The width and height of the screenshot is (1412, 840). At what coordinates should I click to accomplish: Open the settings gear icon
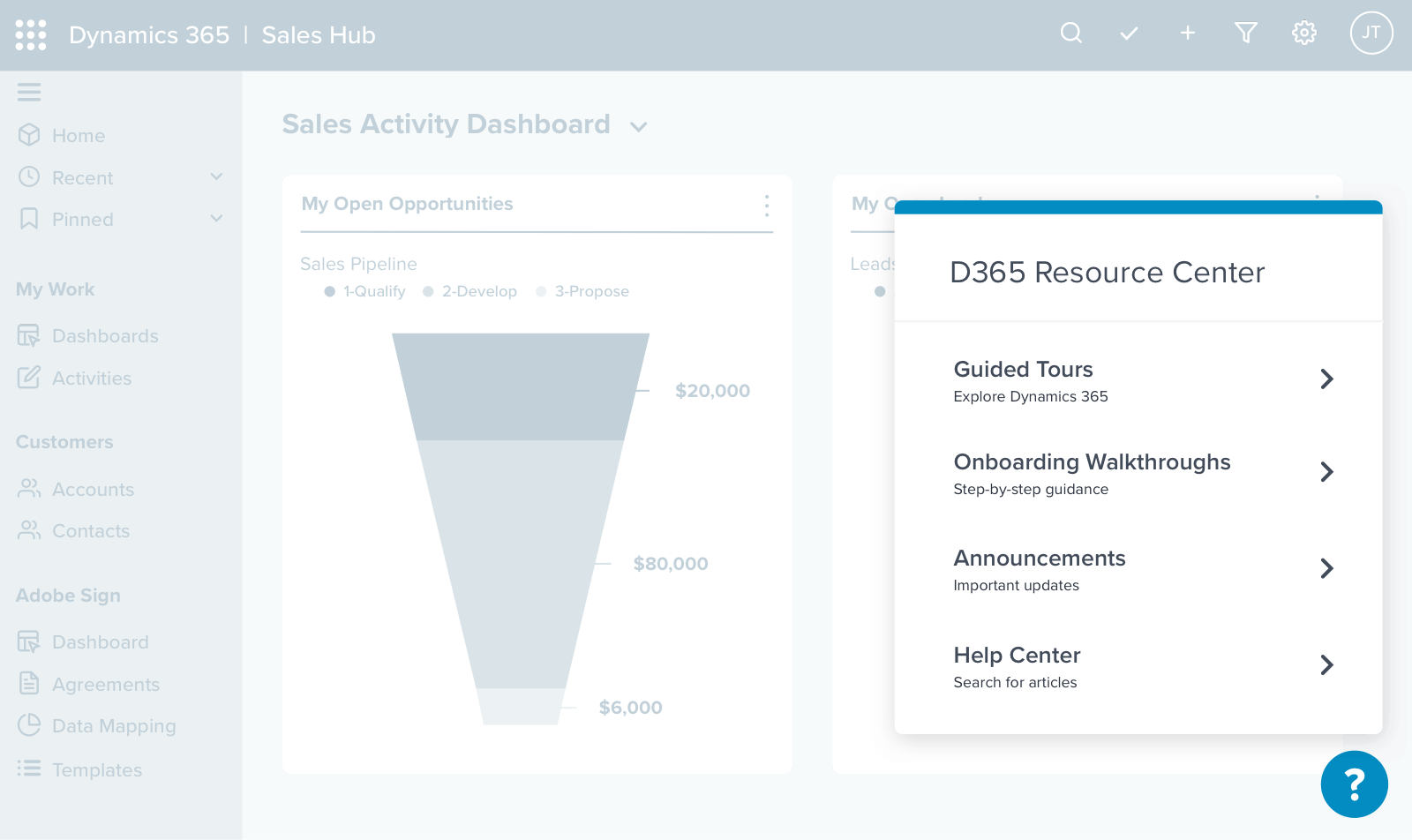(x=1304, y=34)
